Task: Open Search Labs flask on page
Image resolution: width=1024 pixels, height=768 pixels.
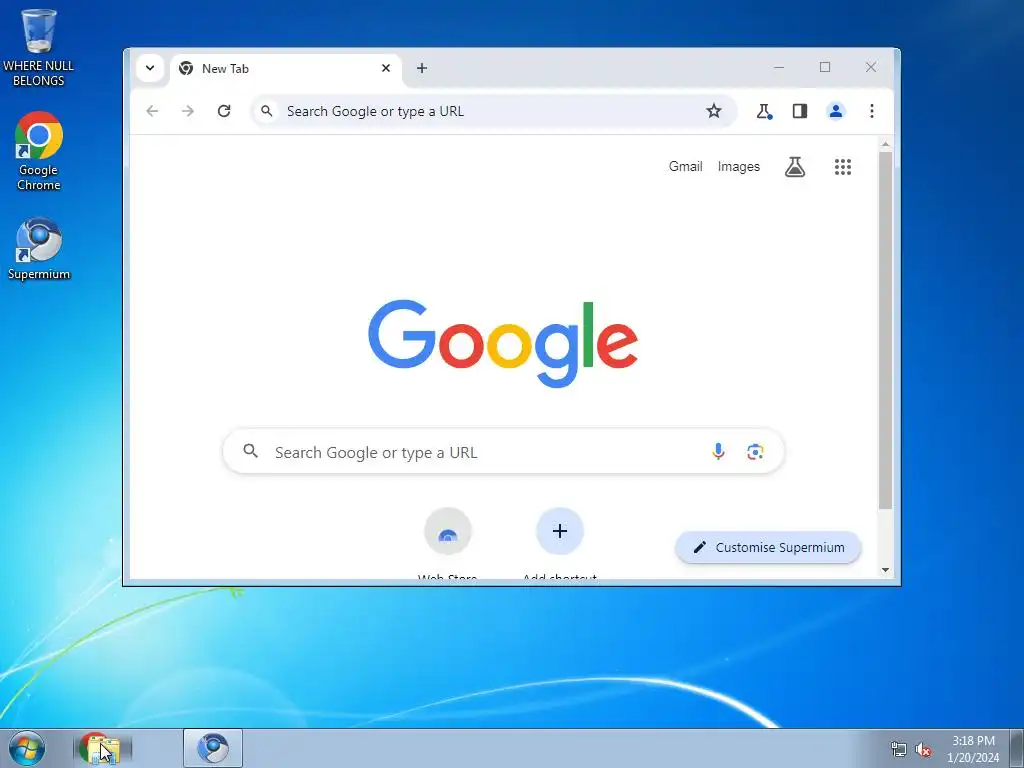Action: (795, 167)
